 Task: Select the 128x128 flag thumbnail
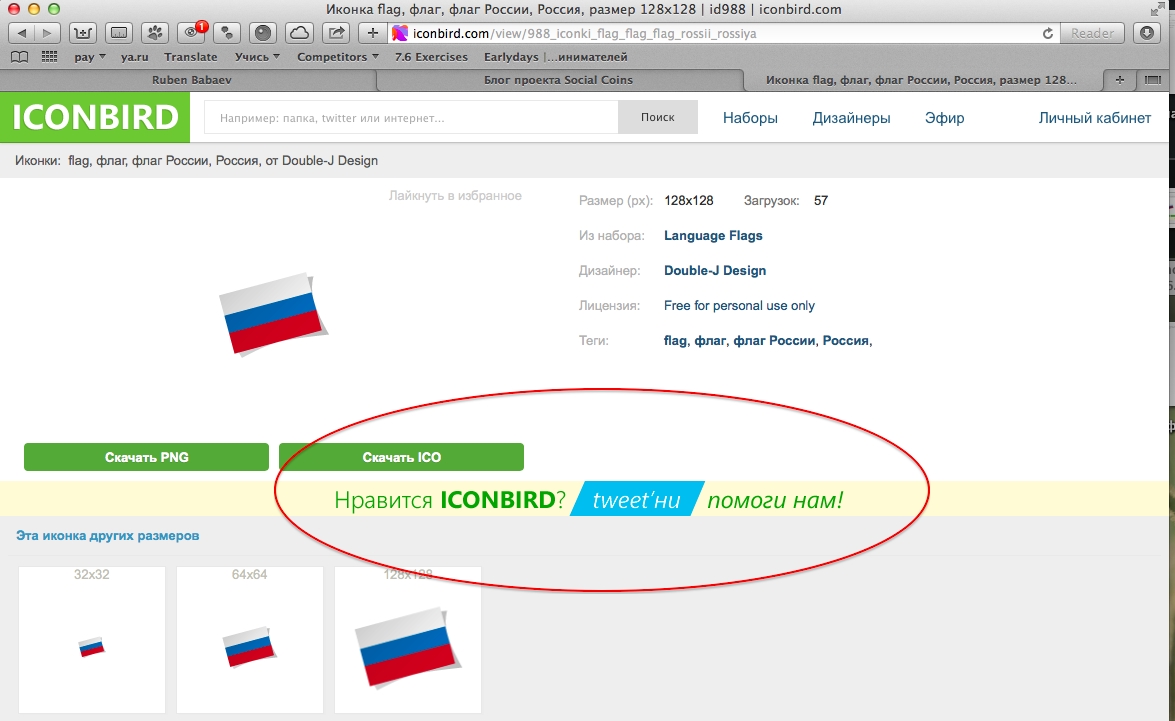pyautogui.click(x=408, y=639)
